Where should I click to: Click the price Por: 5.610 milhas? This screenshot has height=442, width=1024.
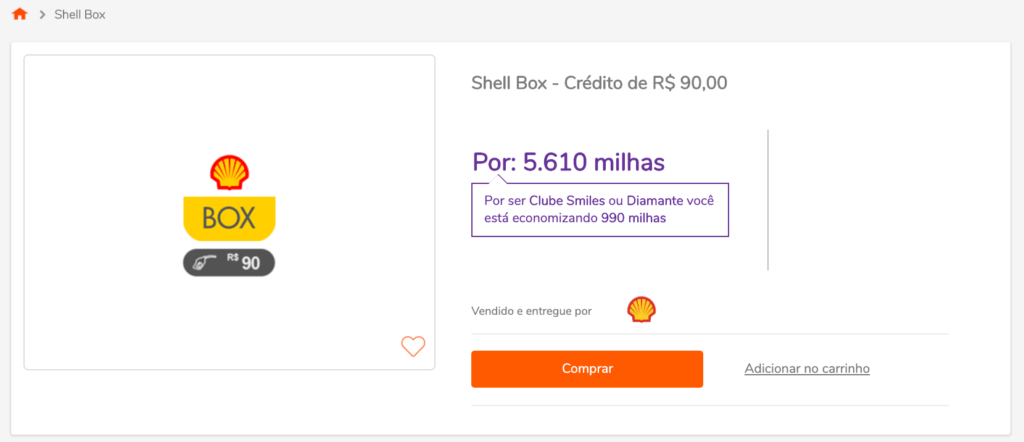568,161
